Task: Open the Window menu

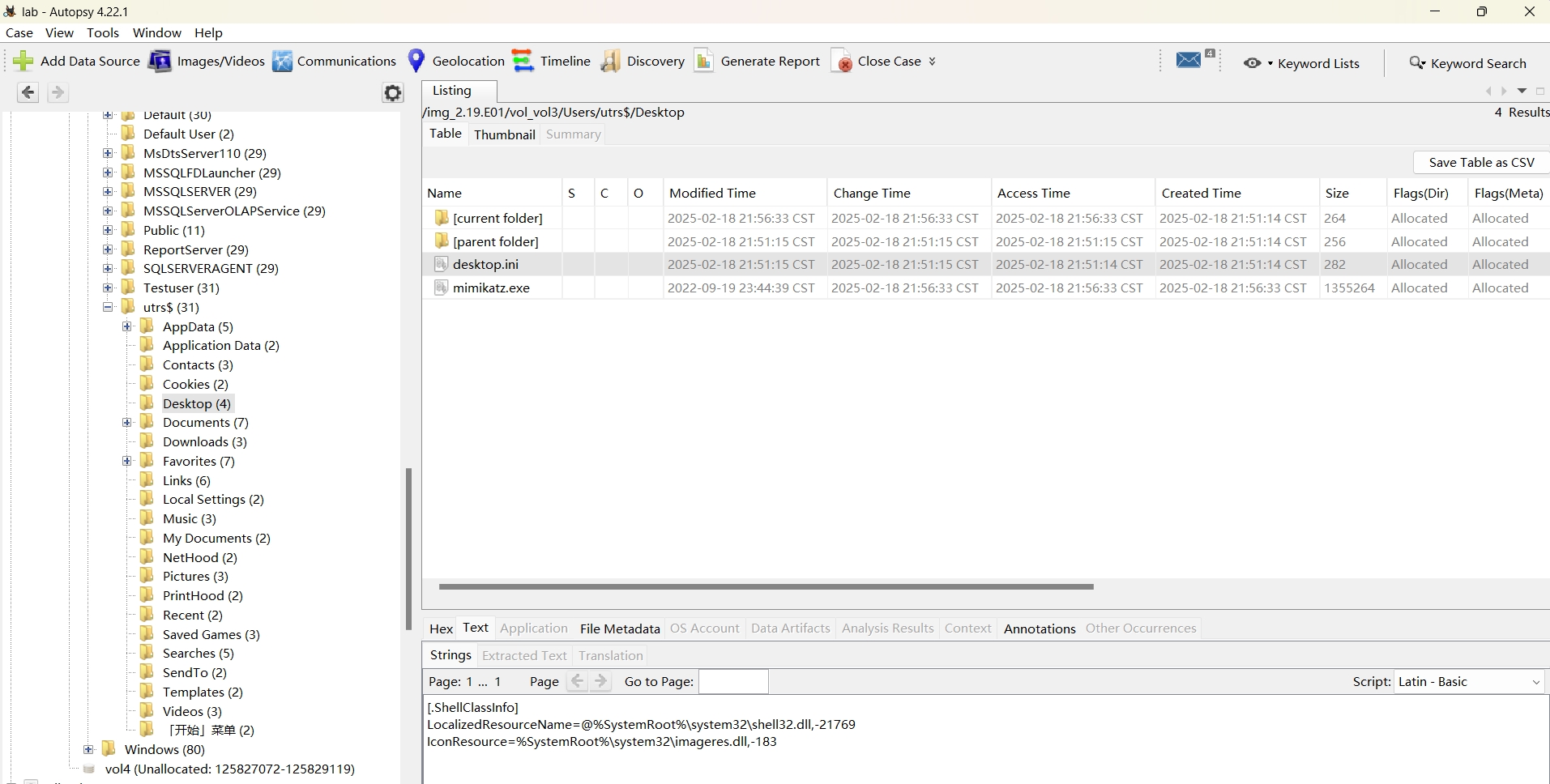Action: pos(157,32)
